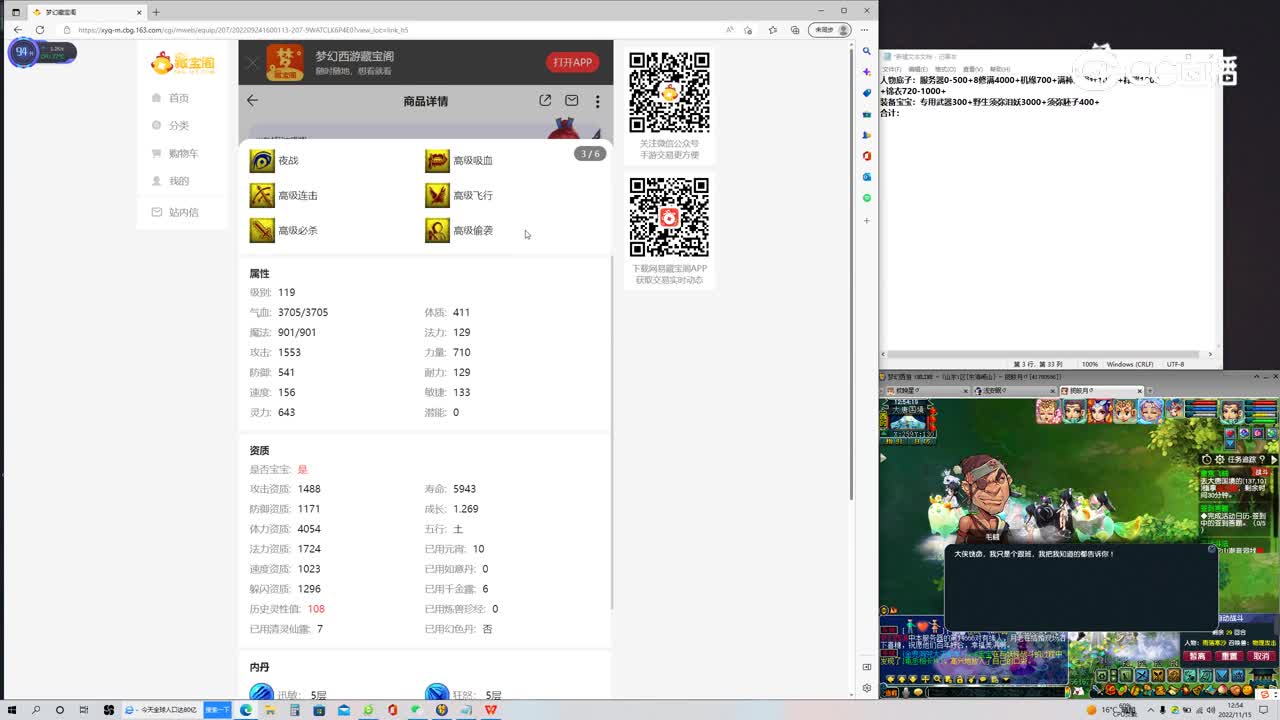Click the 迅敏 内丹 icon
The height and width of the screenshot is (720, 1280).
(262, 692)
